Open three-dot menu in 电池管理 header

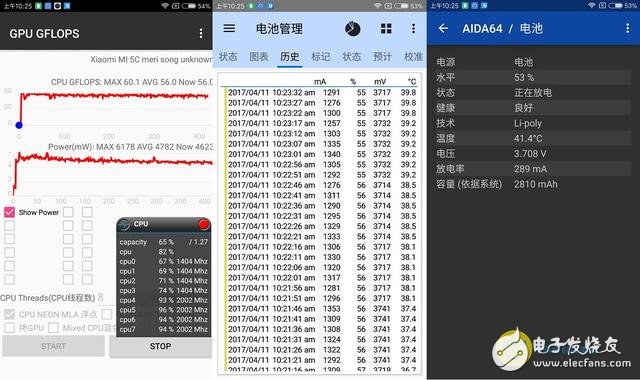[x=413, y=28]
